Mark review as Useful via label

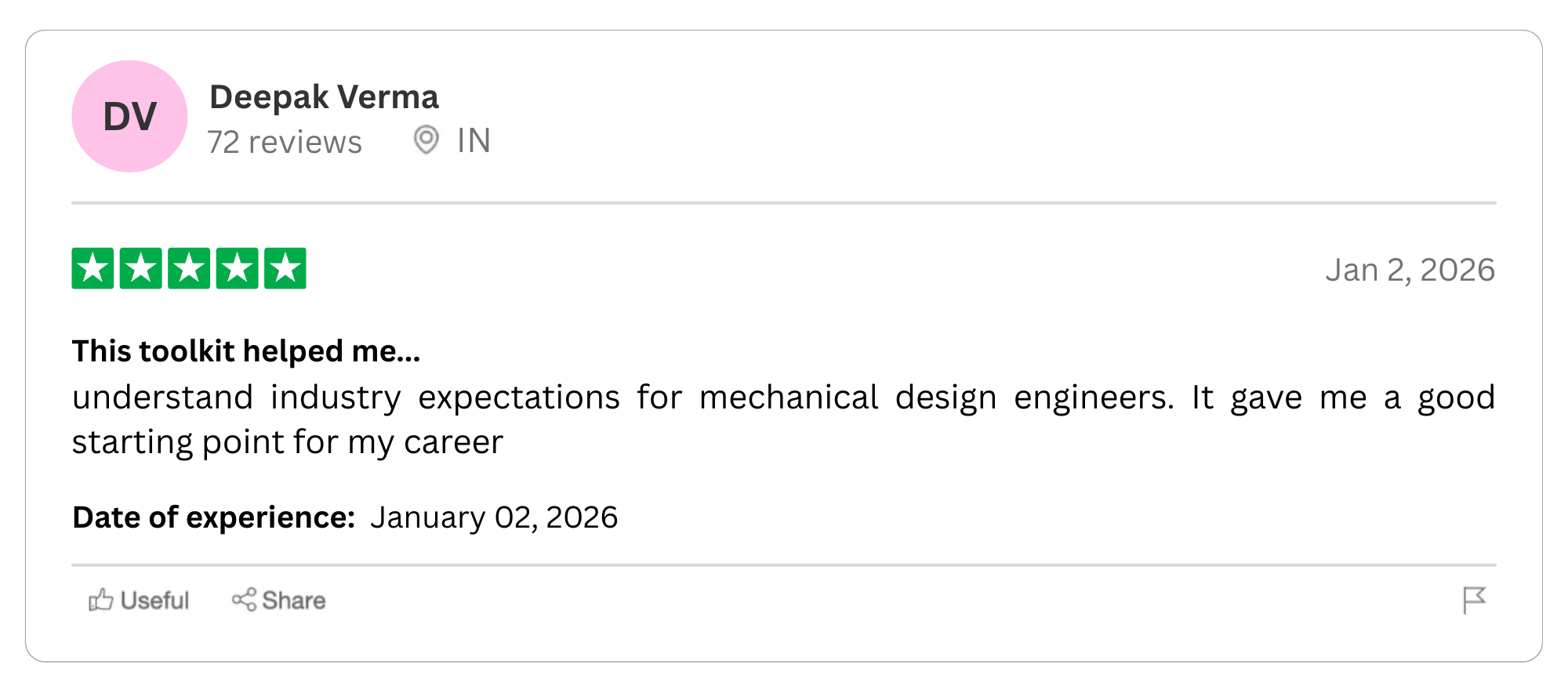point(154,601)
